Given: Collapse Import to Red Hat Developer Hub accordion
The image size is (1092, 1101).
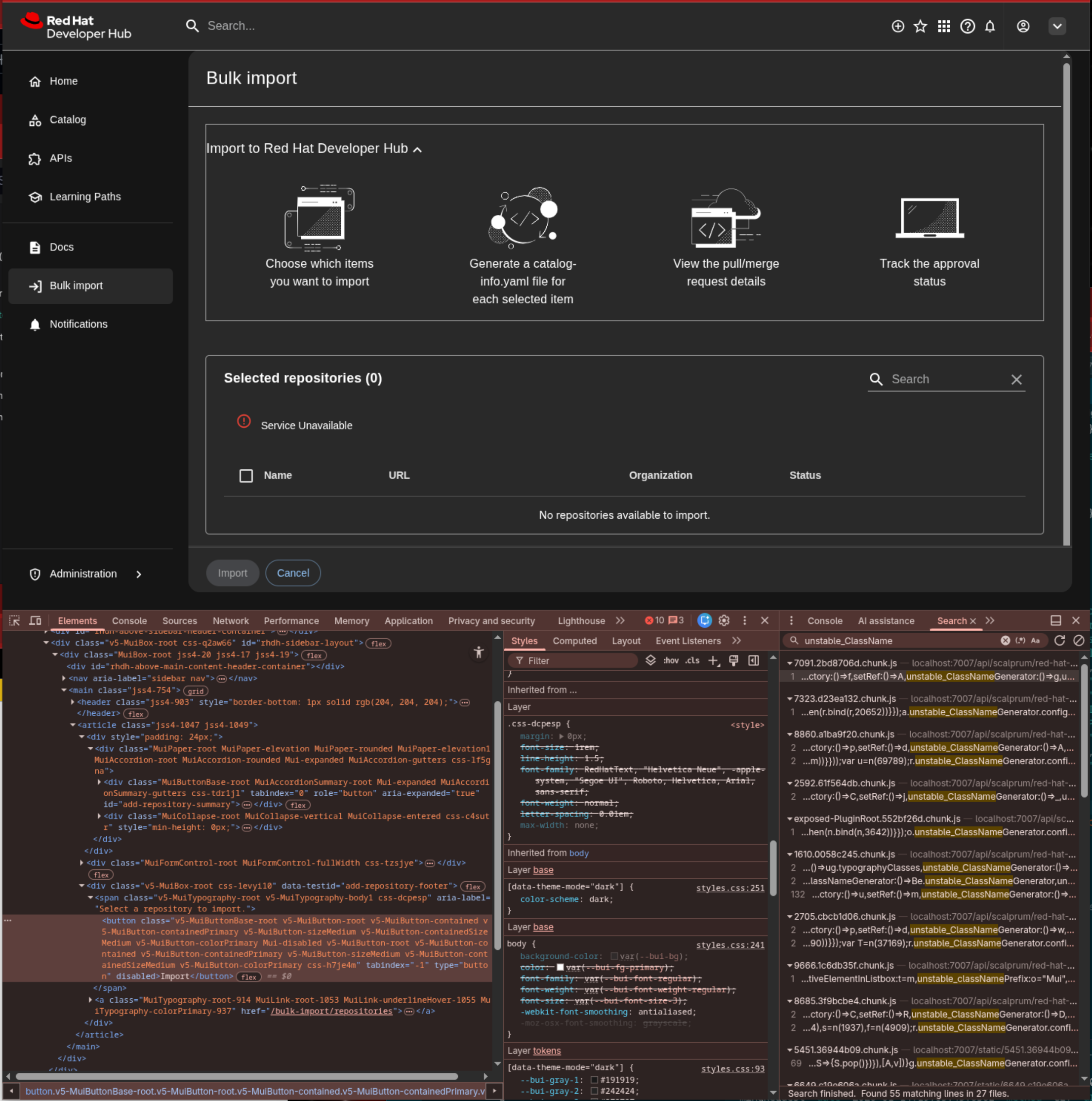Looking at the screenshot, I should (417, 149).
